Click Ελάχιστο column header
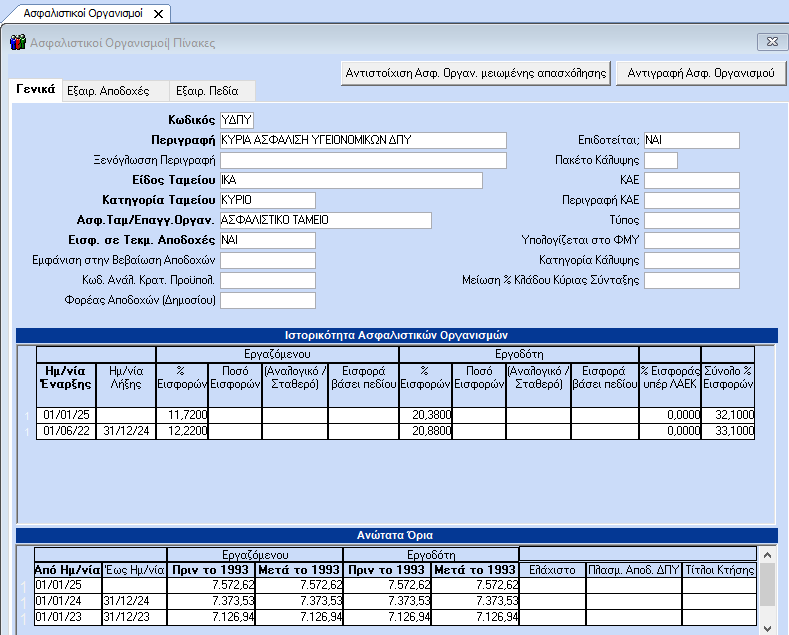 552,570
